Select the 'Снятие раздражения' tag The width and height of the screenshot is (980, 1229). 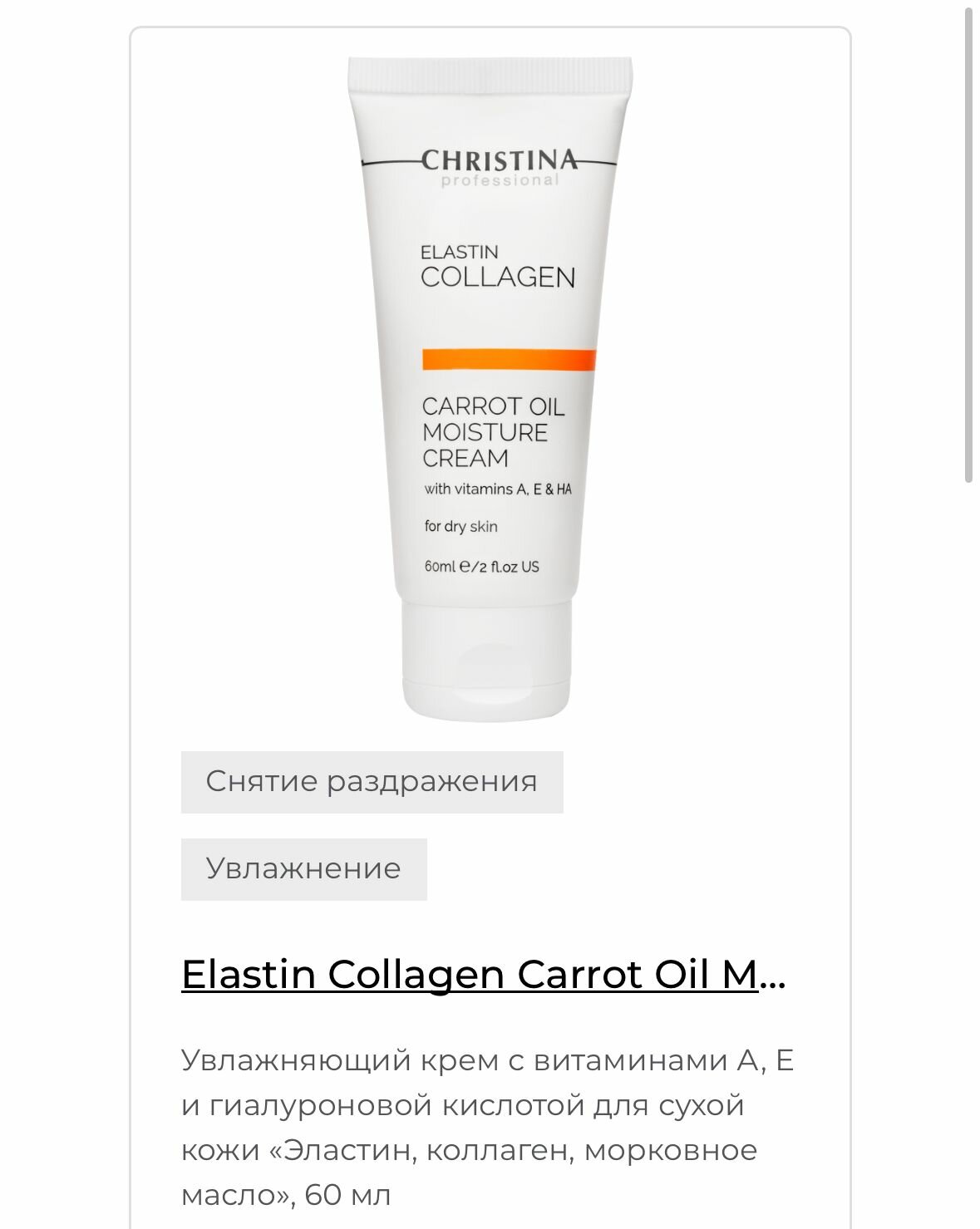coord(372,782)
